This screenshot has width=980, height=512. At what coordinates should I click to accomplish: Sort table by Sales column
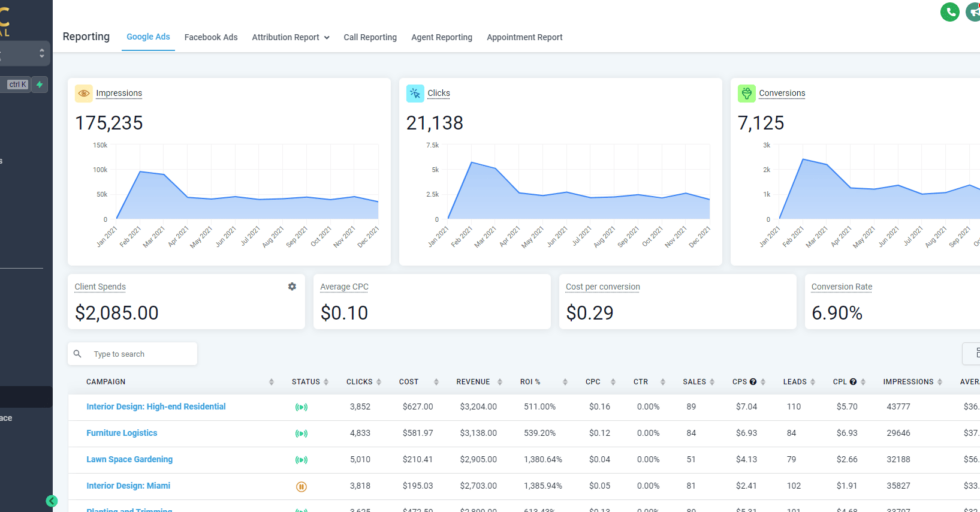[712, 382]
